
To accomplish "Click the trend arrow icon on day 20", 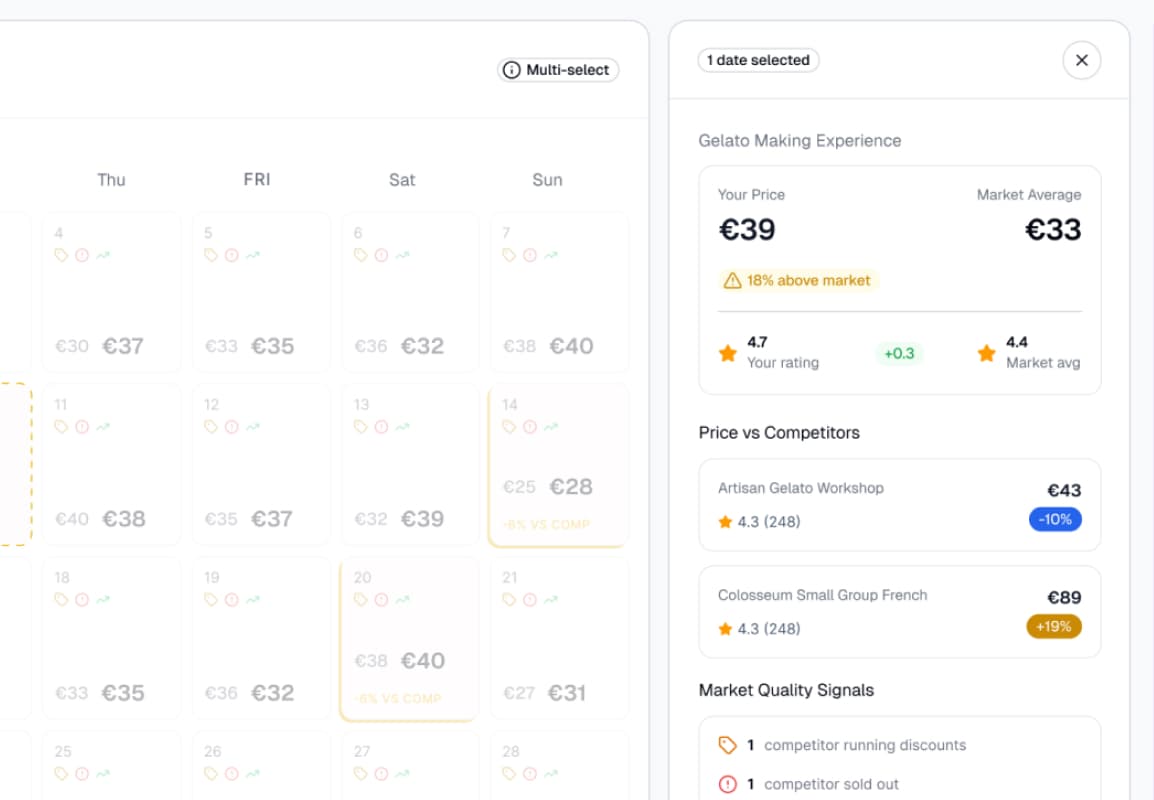I will pyautogui.click(x=402, y=600).
